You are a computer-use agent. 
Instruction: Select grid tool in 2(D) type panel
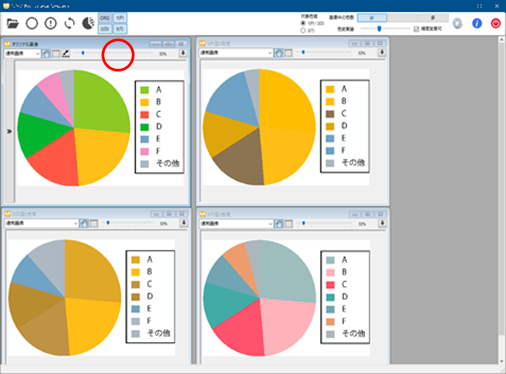tap(94, 223)
